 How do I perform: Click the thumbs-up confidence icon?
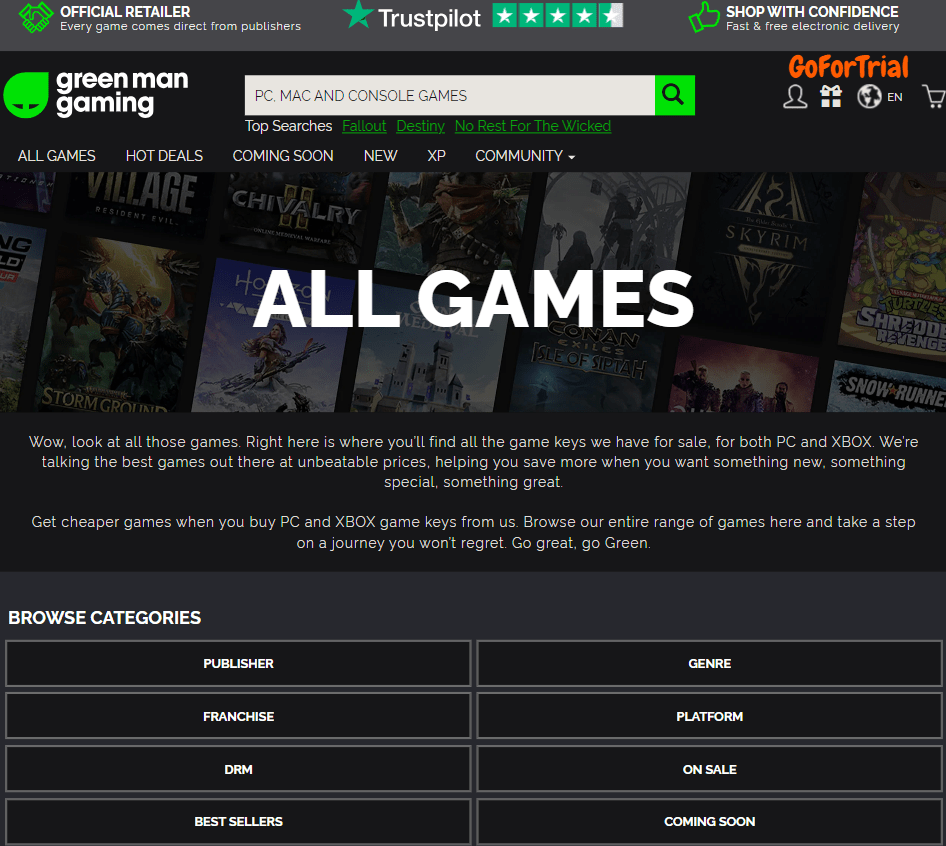click(704, 17)
